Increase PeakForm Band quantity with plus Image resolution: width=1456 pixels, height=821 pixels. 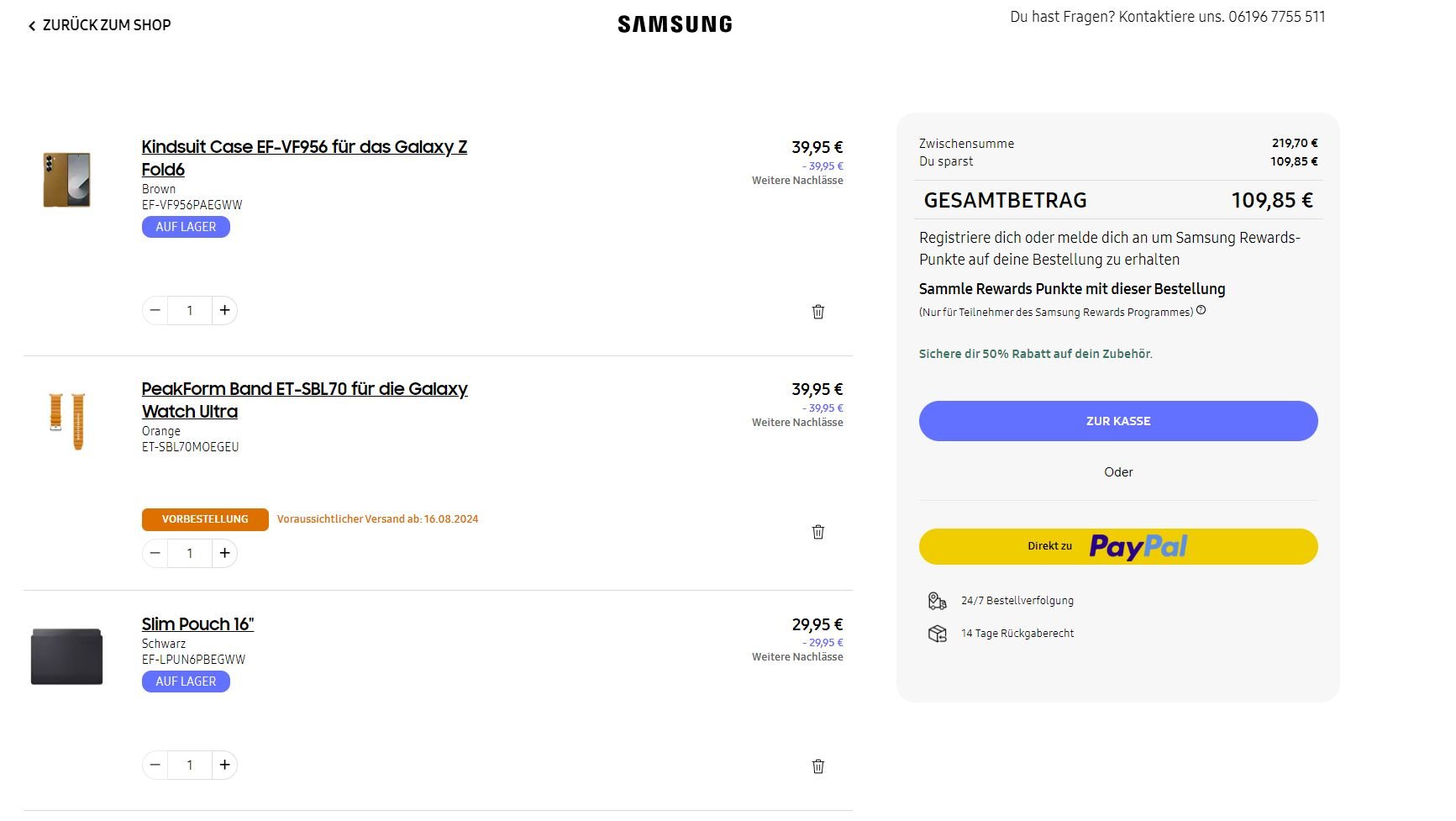click(224, 553)
